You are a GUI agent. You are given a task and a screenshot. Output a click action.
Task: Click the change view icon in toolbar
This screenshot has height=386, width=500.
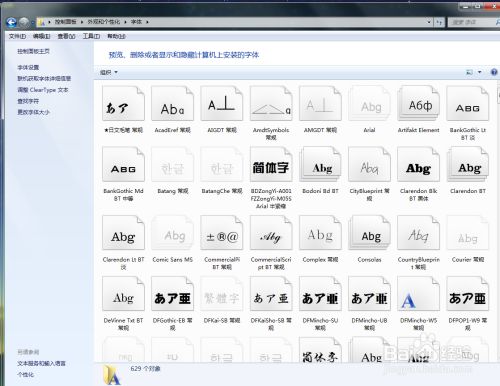pos(469,72)
